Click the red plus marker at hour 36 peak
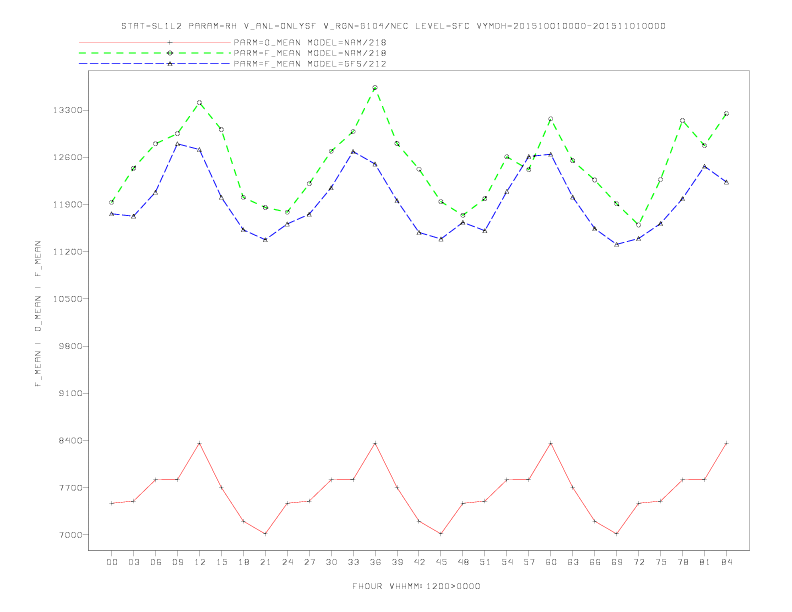792x612 pixels. coord(375,443)
